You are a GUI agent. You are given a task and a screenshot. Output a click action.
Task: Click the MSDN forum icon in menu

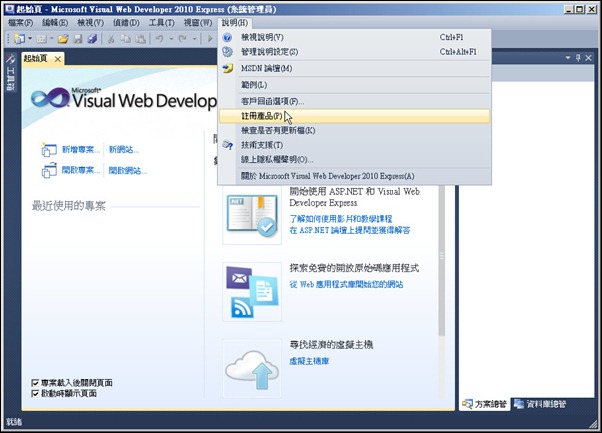pos(228,68)
